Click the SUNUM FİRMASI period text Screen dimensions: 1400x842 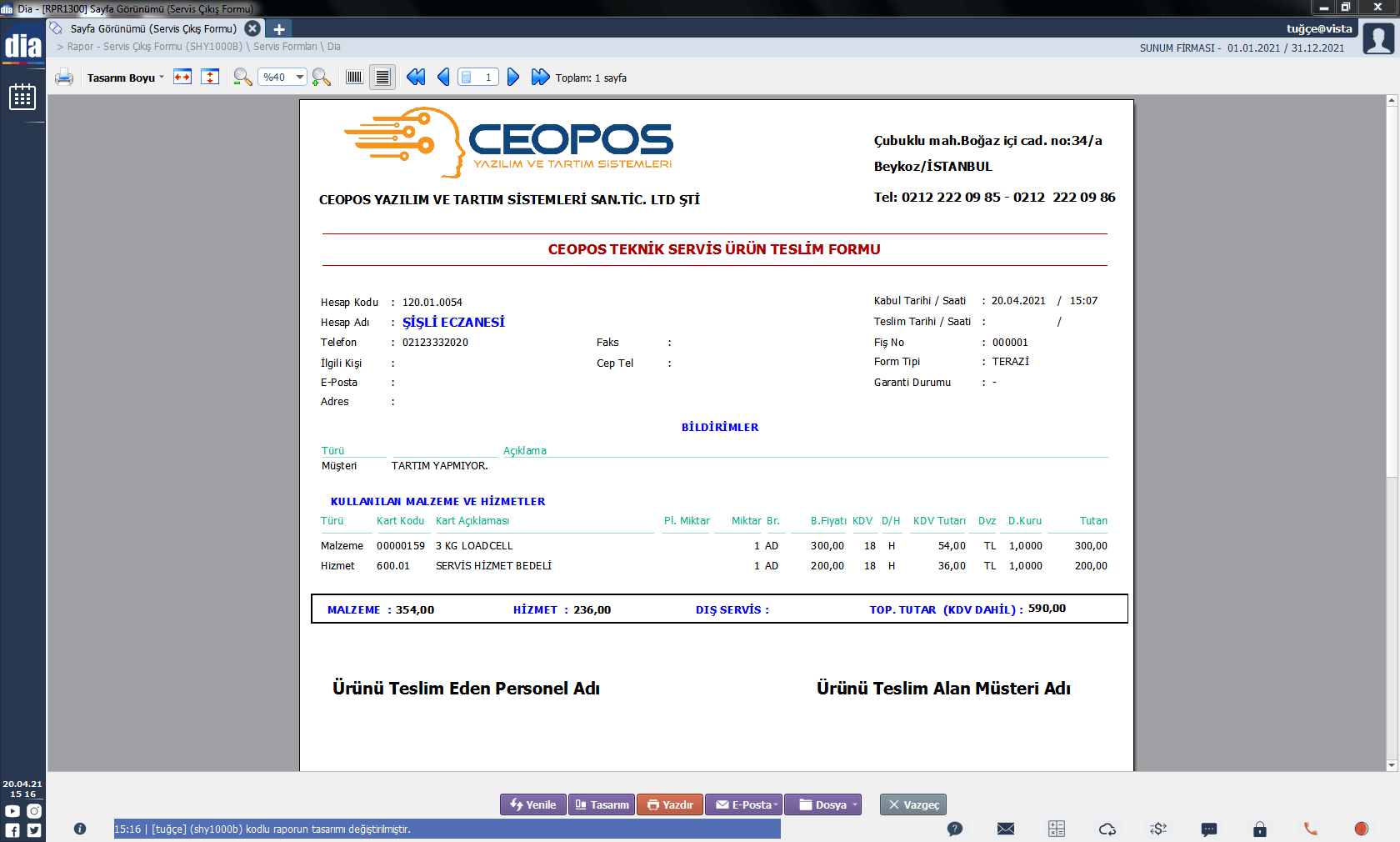pos(1242,48)
